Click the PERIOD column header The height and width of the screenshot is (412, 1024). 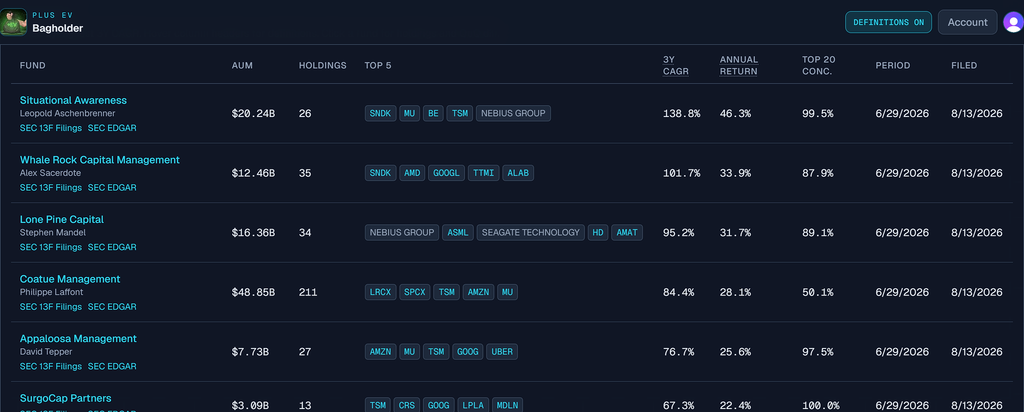[x=893, y=65]
